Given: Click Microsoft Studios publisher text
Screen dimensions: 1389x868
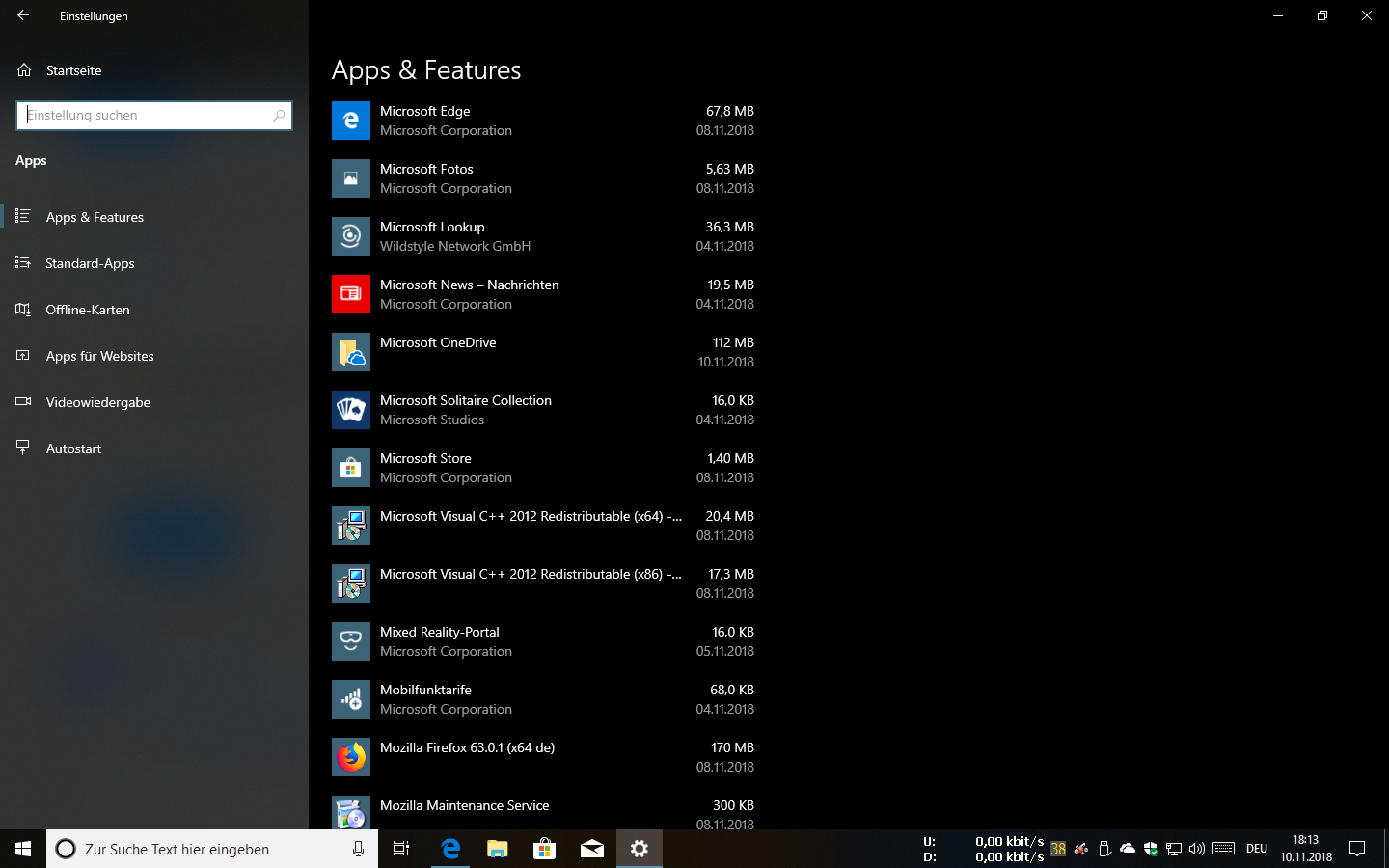Looking at the screenshot, I should [432, 420].
